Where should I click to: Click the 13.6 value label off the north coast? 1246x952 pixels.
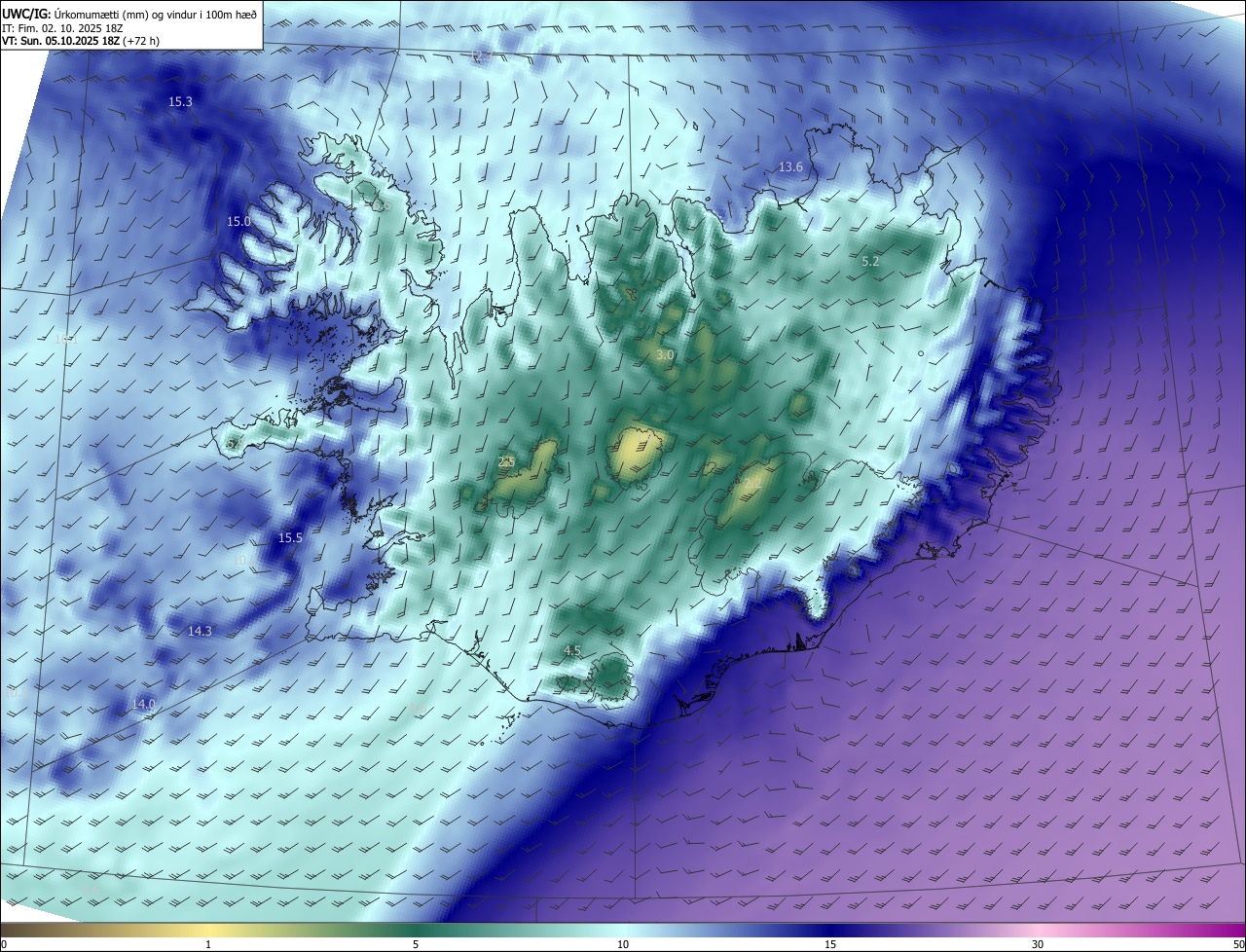tap(790, 167)
